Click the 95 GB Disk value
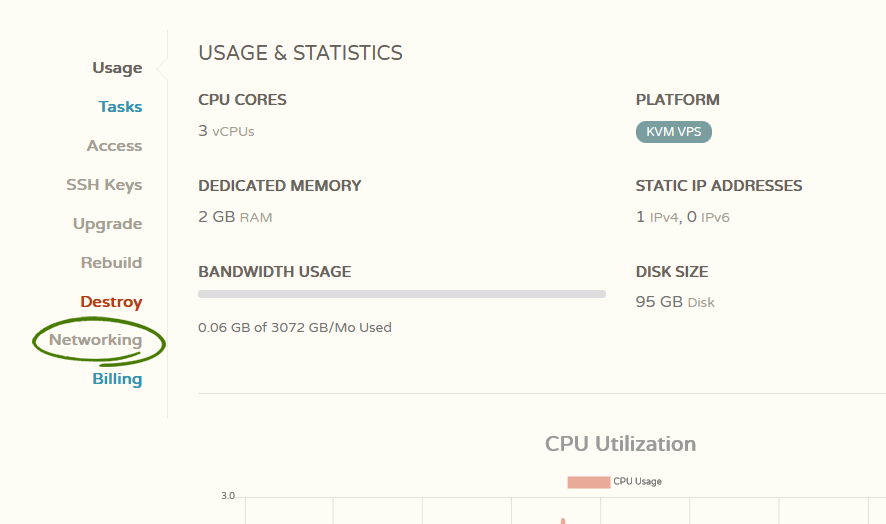The height and width of the screenshot is (524, 886). click(x=675, y=302)
